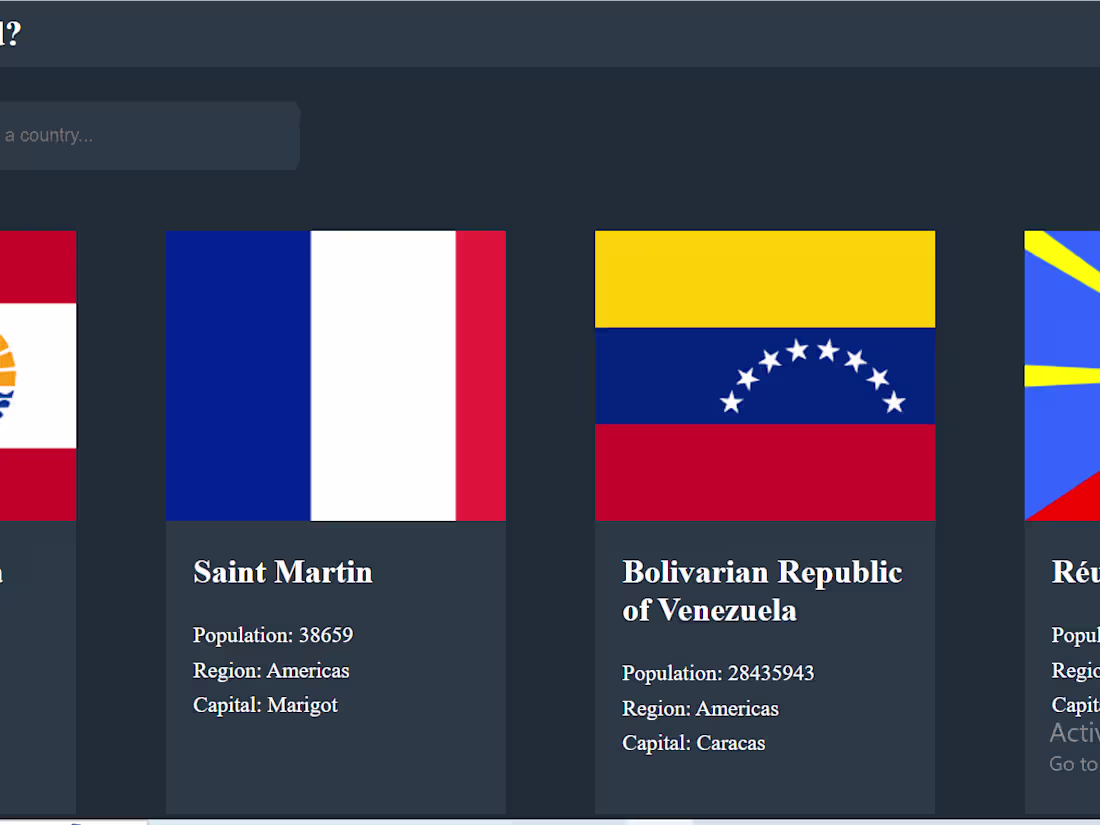Select the Saint Martin country card
1100x825 pixels.
pyautogui.click(x=336, y=660)
